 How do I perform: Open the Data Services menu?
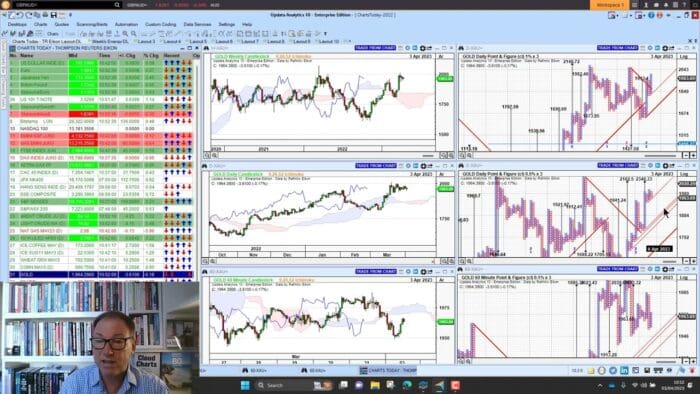[x=197, y=24]
